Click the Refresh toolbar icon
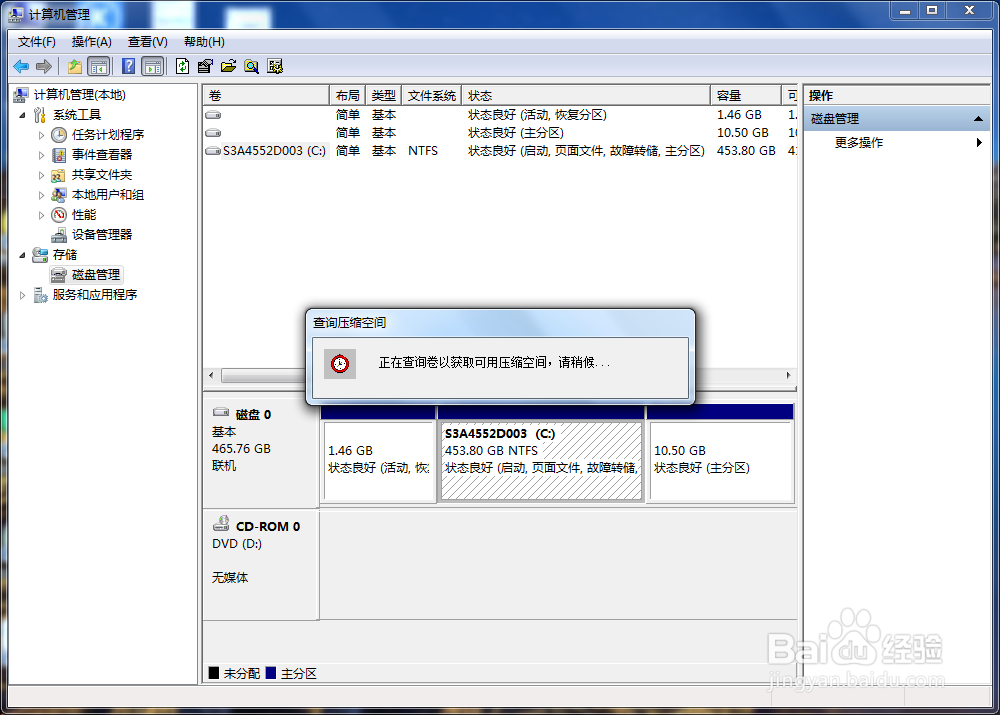The image size is (1000, 715). [182, 66]
